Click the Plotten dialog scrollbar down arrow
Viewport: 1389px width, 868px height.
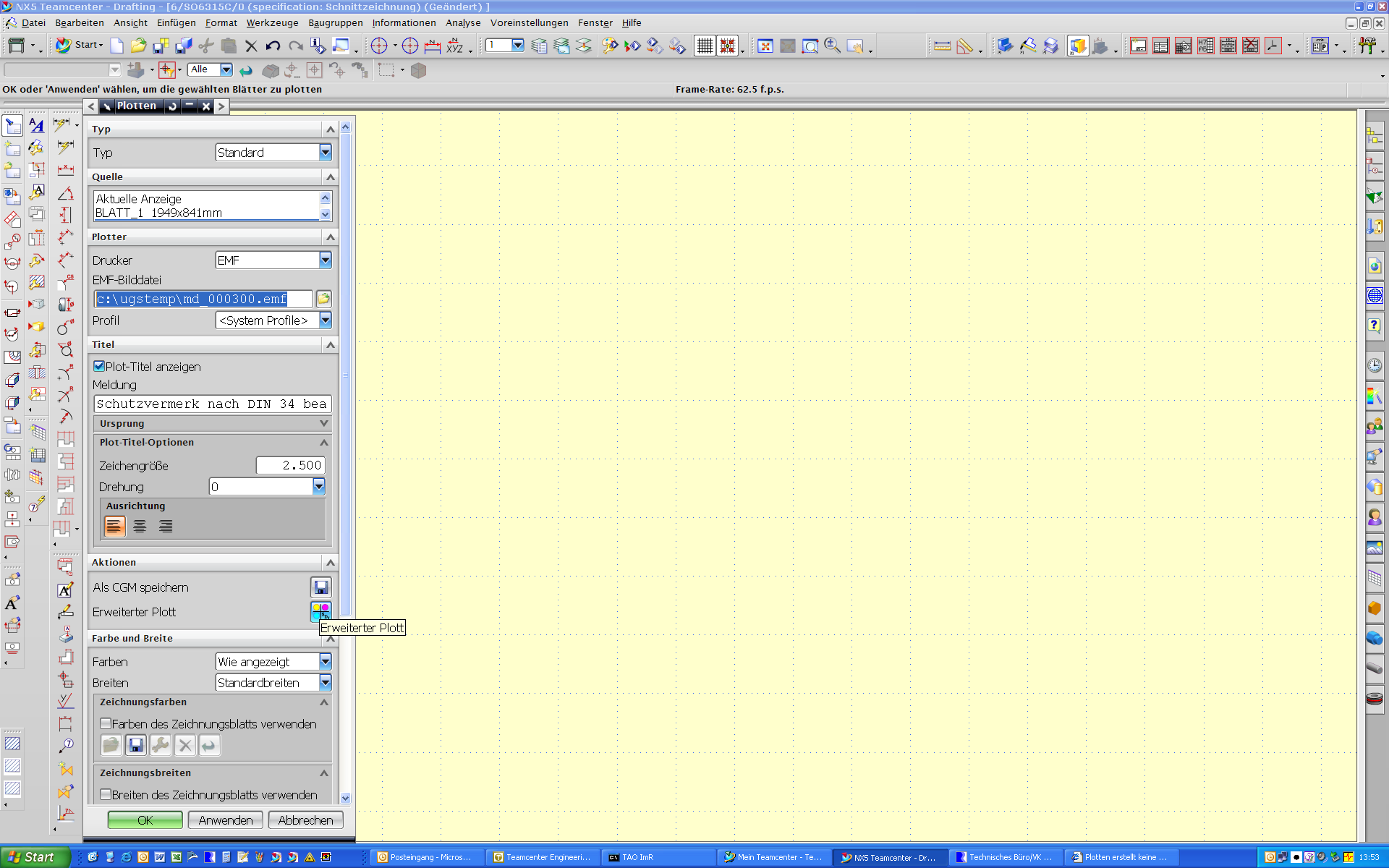[x=345, y=798]
